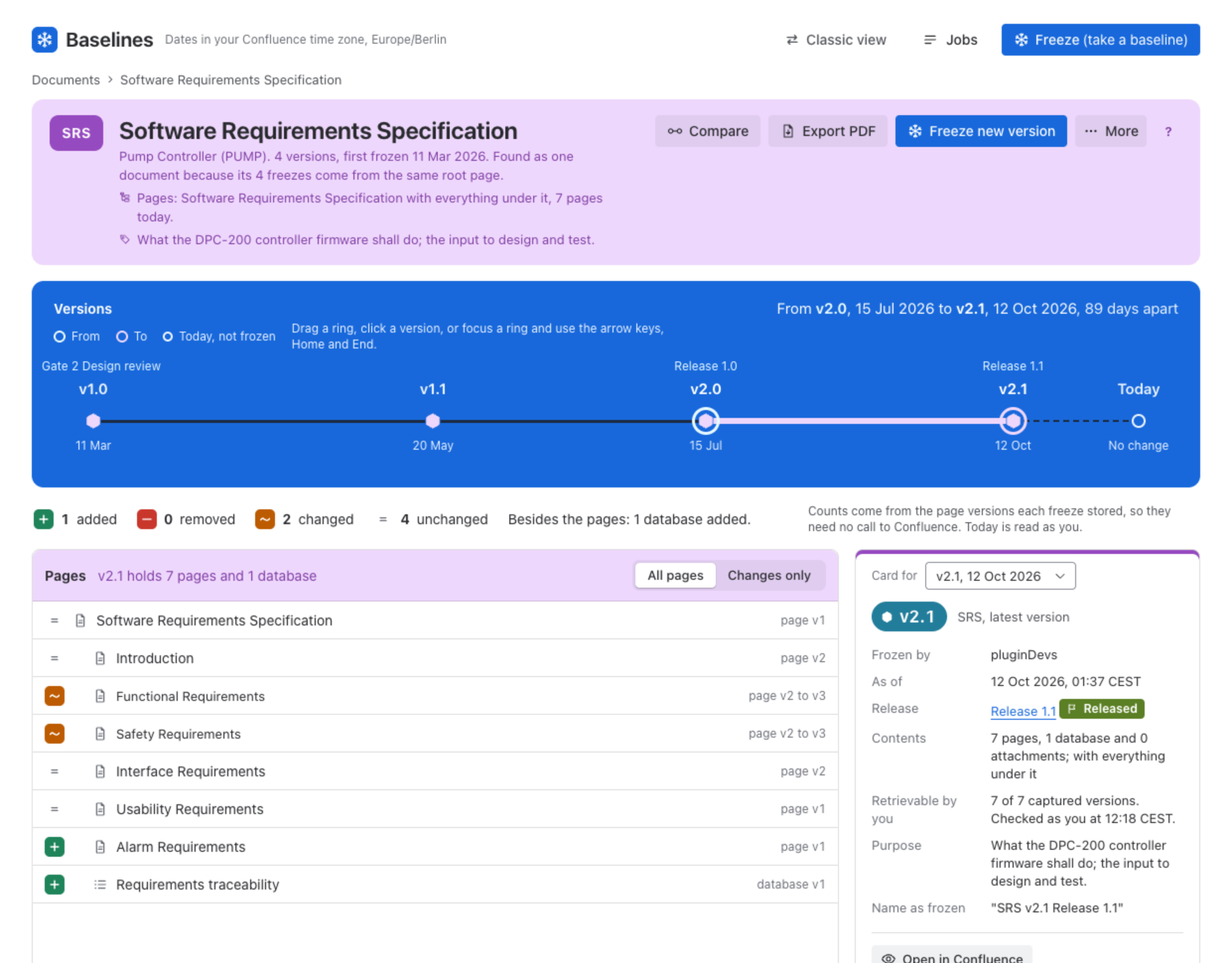Open the Release 1.1 link
The width and height of the screenshot is (1232, 963).
pyautogui.click(x=1024, y=711)
